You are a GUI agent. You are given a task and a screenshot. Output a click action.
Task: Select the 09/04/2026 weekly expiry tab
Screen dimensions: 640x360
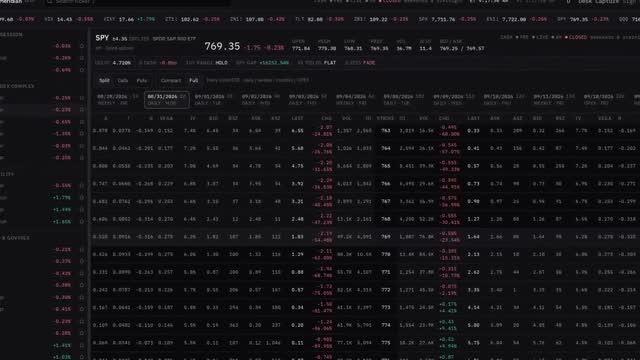click(x=355, y=100)
